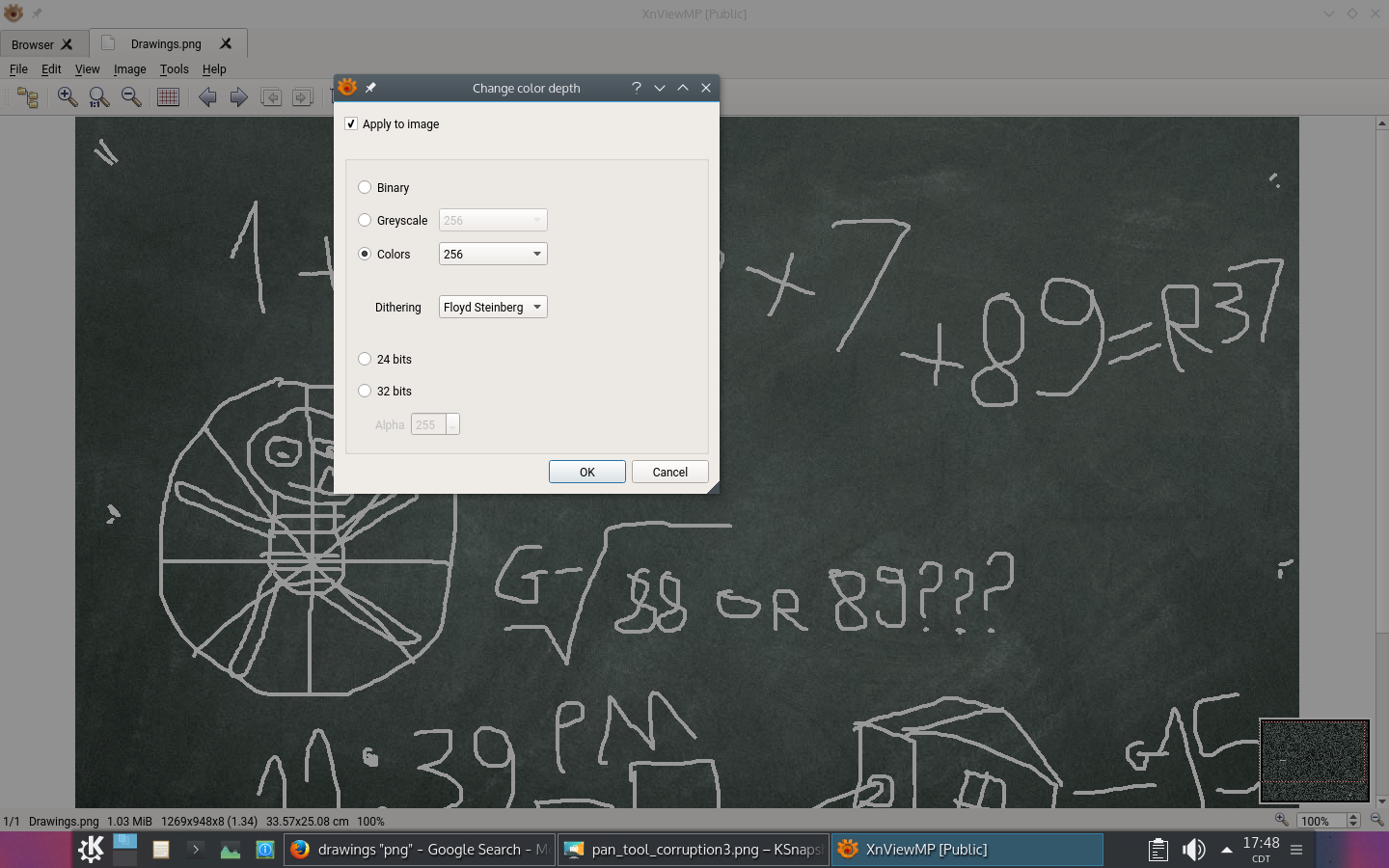Viewport: 1389px width, 868px height.
Task: Click the zoom out magnifier icon
Action: tap(131, 97)
